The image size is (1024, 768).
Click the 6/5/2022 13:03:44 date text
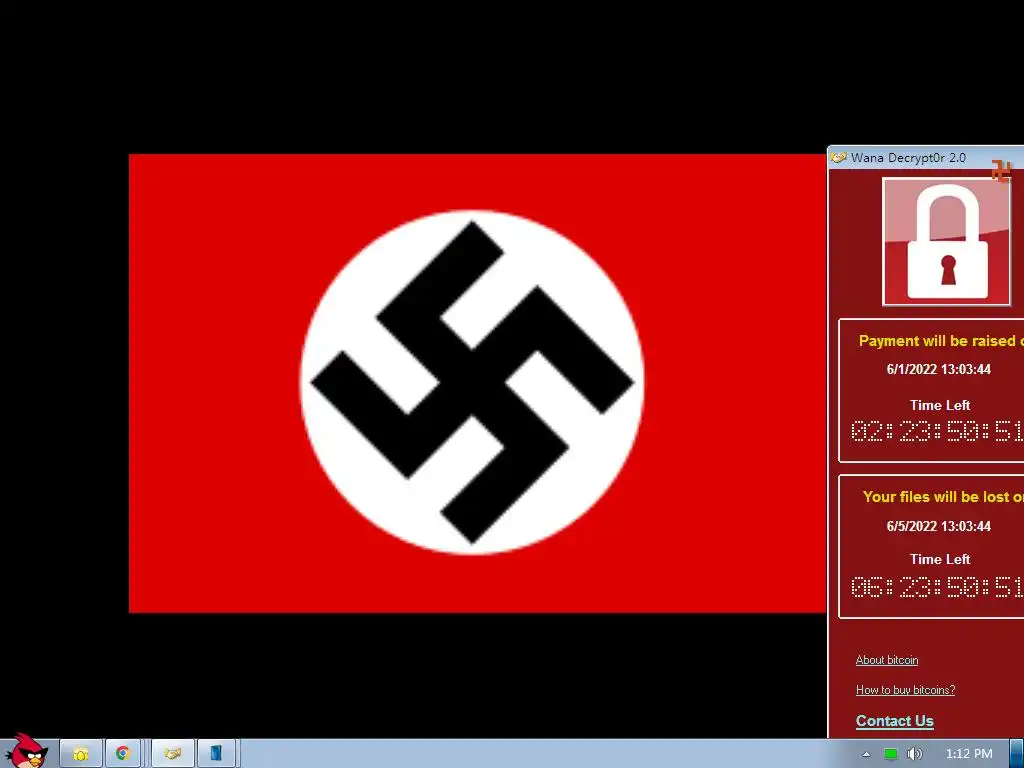(x=938, y=526)
